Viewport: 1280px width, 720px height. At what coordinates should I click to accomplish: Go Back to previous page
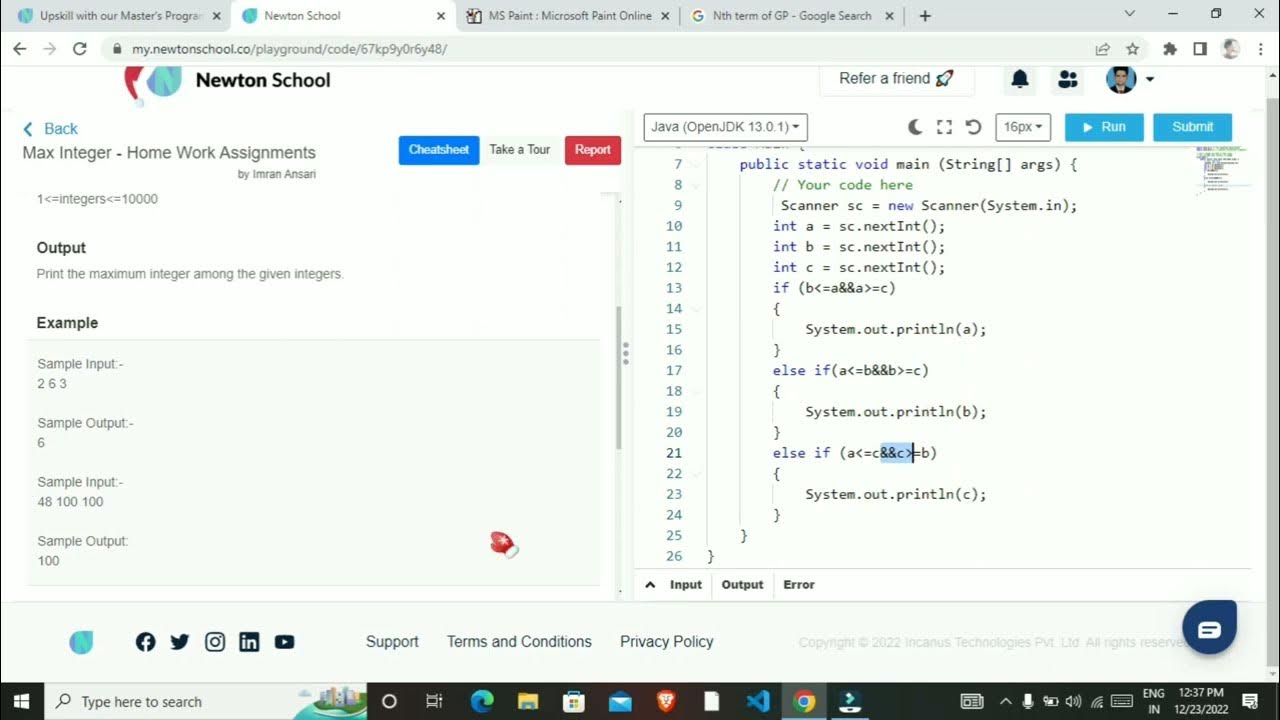[x=50, y=128]
